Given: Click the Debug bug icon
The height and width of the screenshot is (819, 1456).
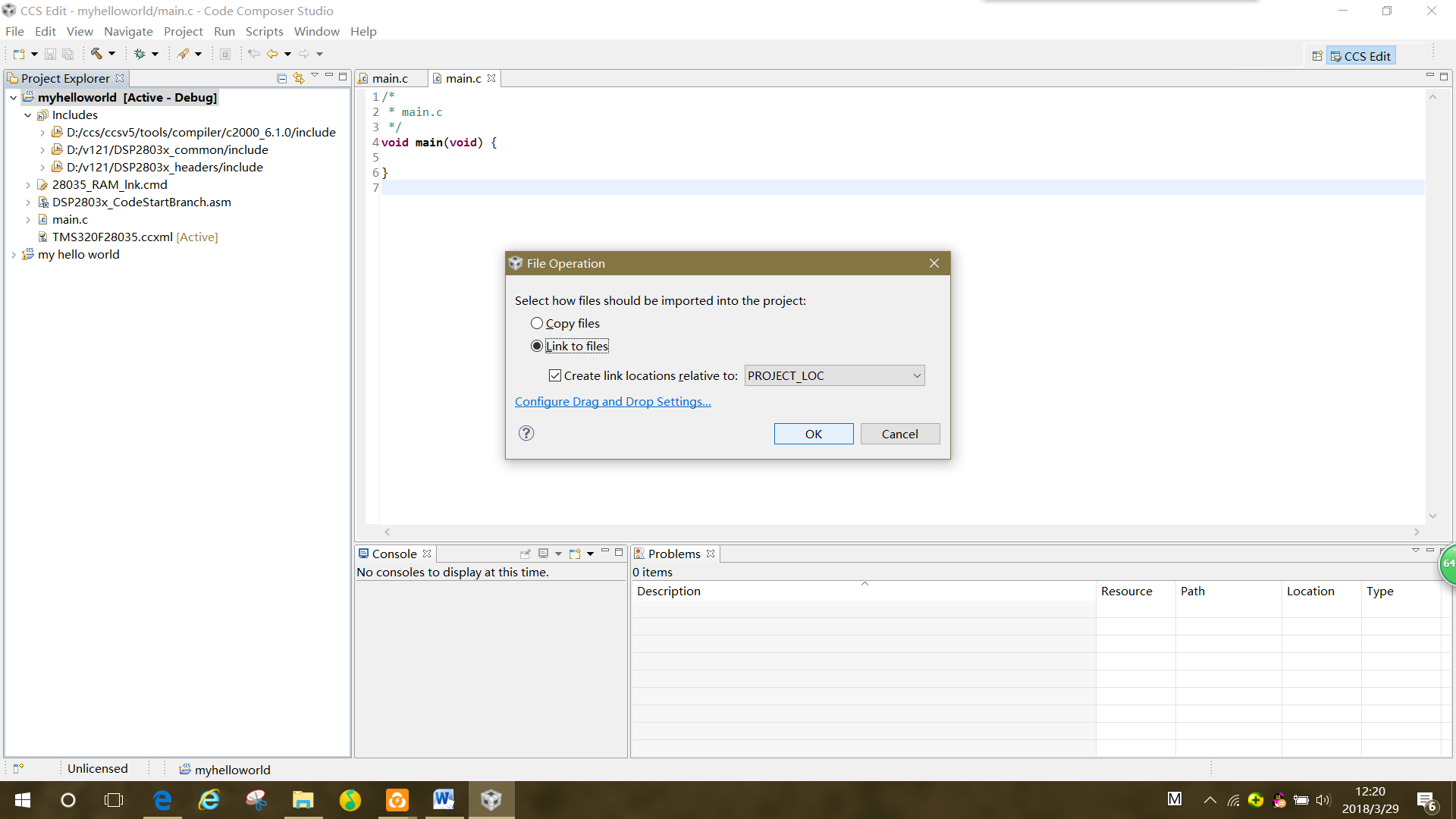Looking at the screenshot, I should [x=140, y=54].
